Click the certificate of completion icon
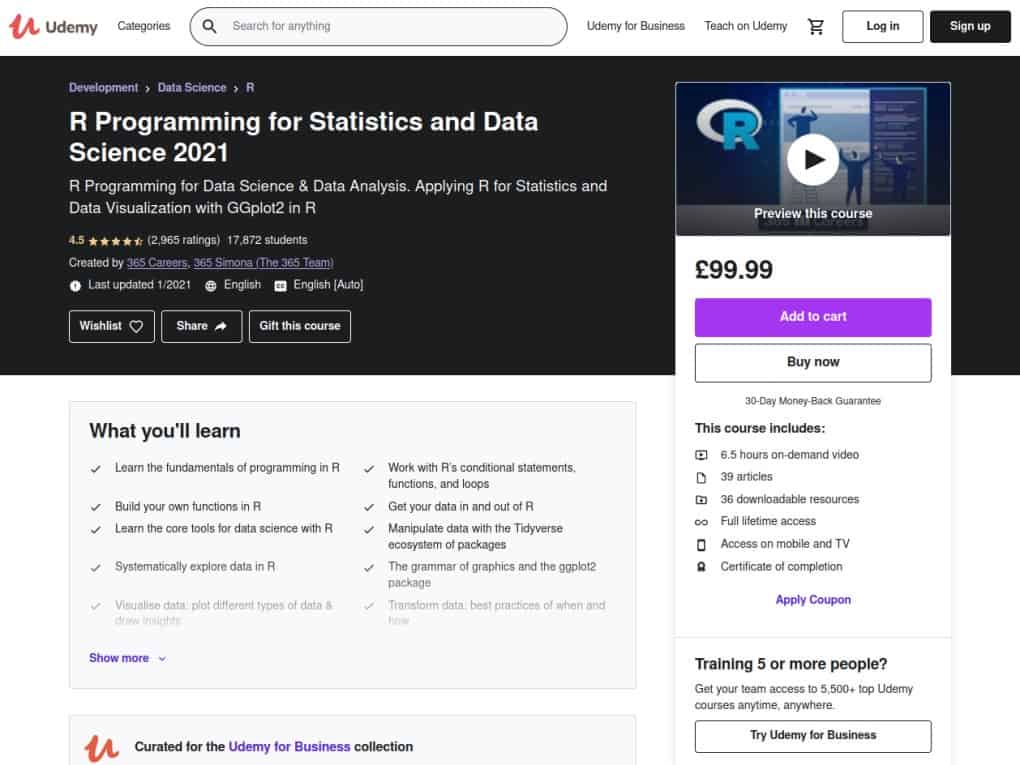The image size is (1020, 765). 701,567
